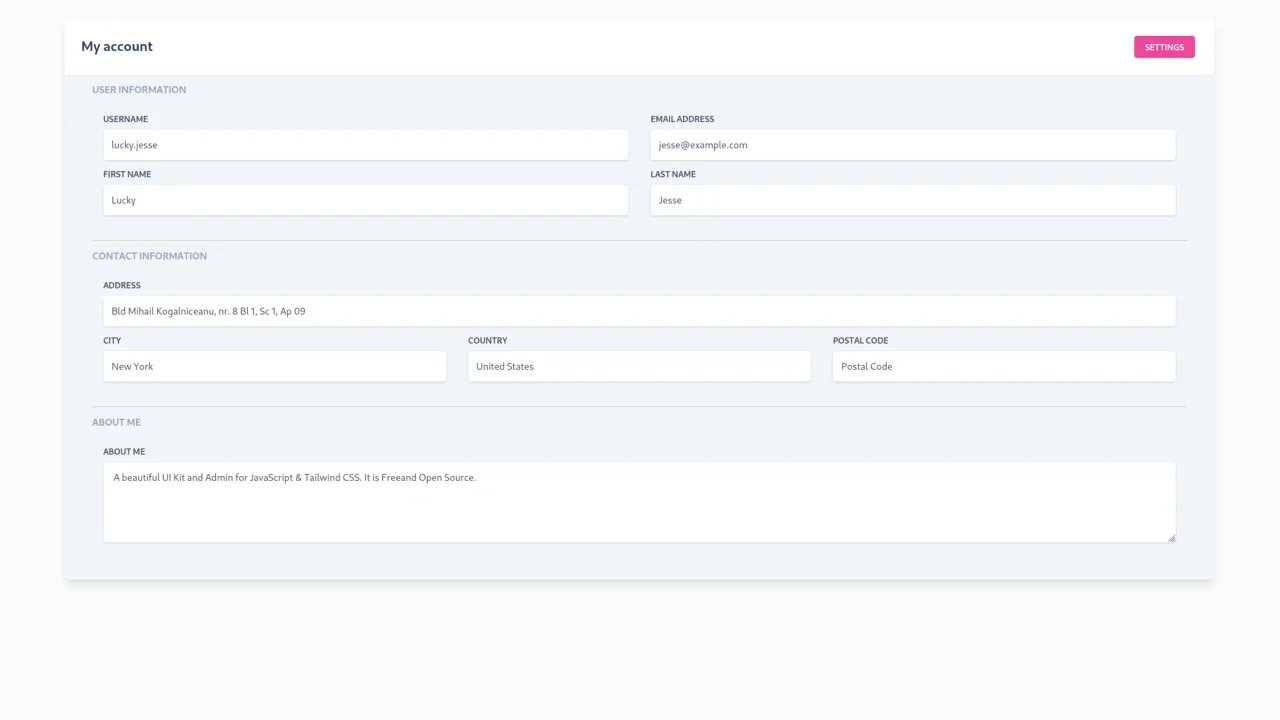Click the First Name label text
1280x720 pixels.
127,174
